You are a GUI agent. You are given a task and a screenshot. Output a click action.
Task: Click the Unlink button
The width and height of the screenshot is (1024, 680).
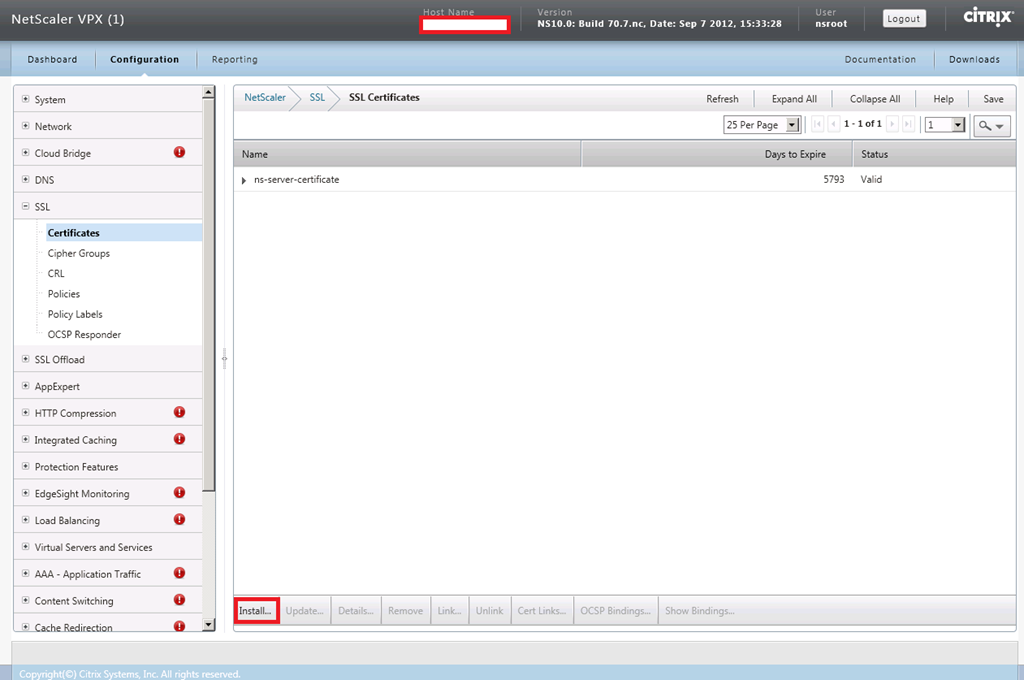(x=489, y=611)
